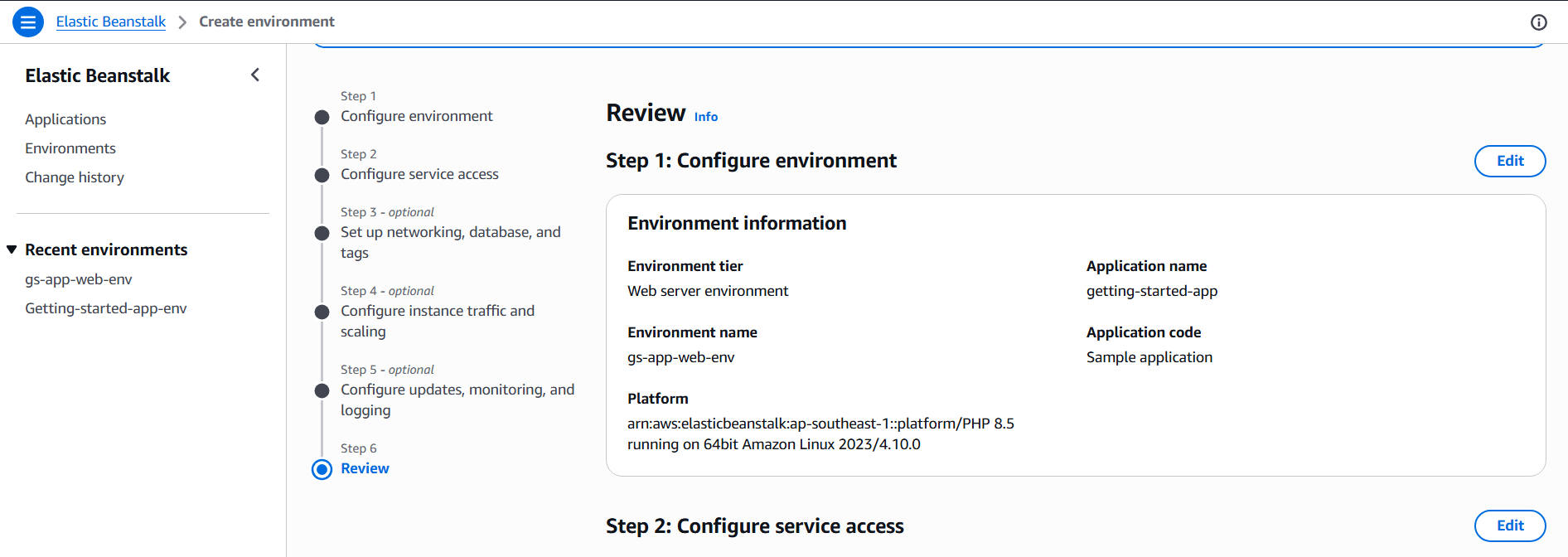Screen dimensions: 1568x557
Task: Open the Info link beside Review
Action: (x=706, y=117)
